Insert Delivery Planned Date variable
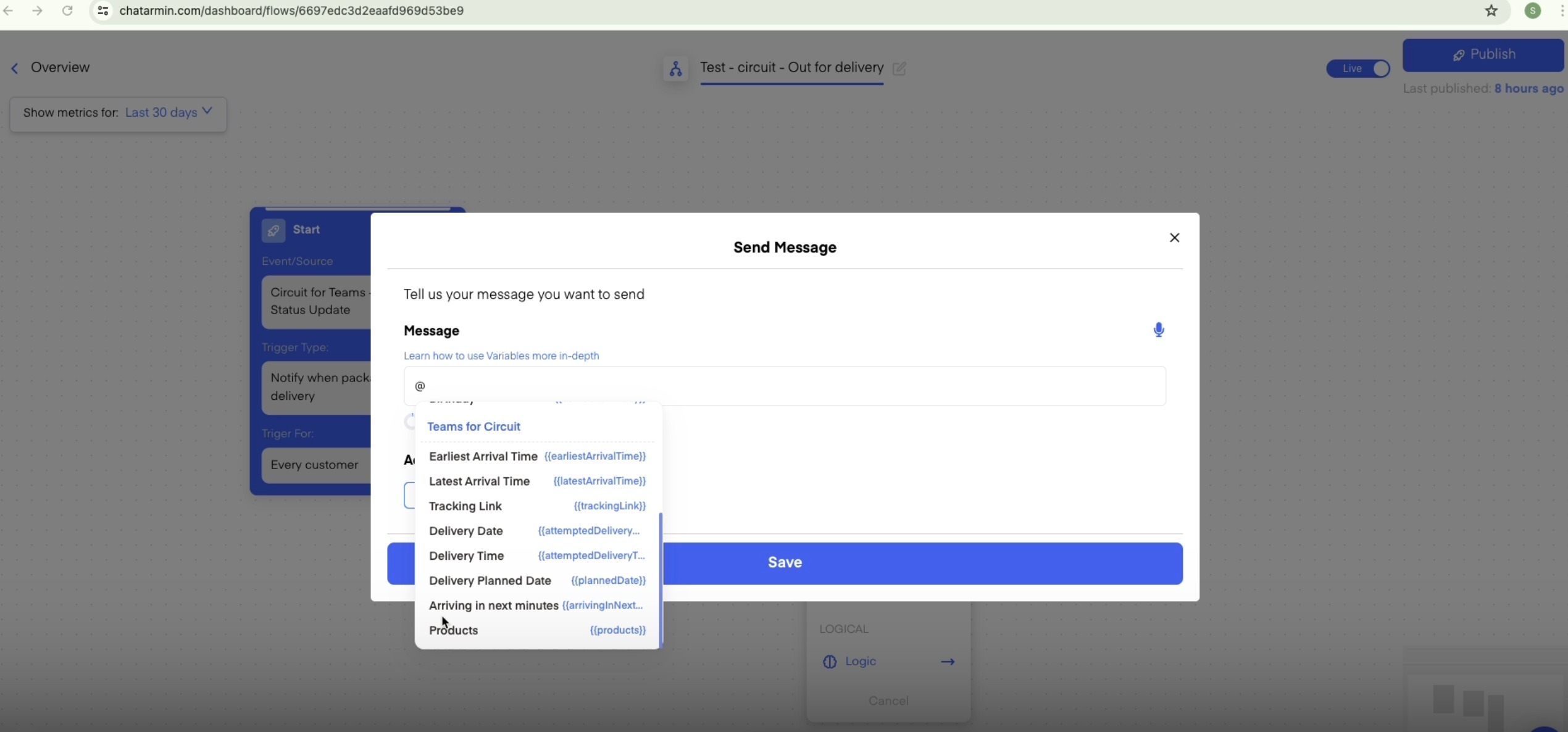The height and width of the screenshot is (732, 1568). (x=537, y=580)
